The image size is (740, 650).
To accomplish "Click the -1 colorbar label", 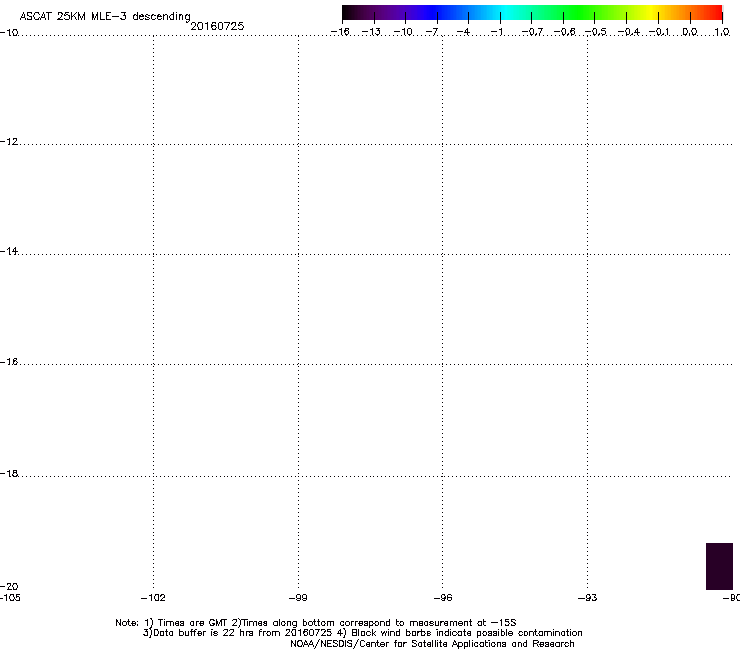I will pos(496,32).
